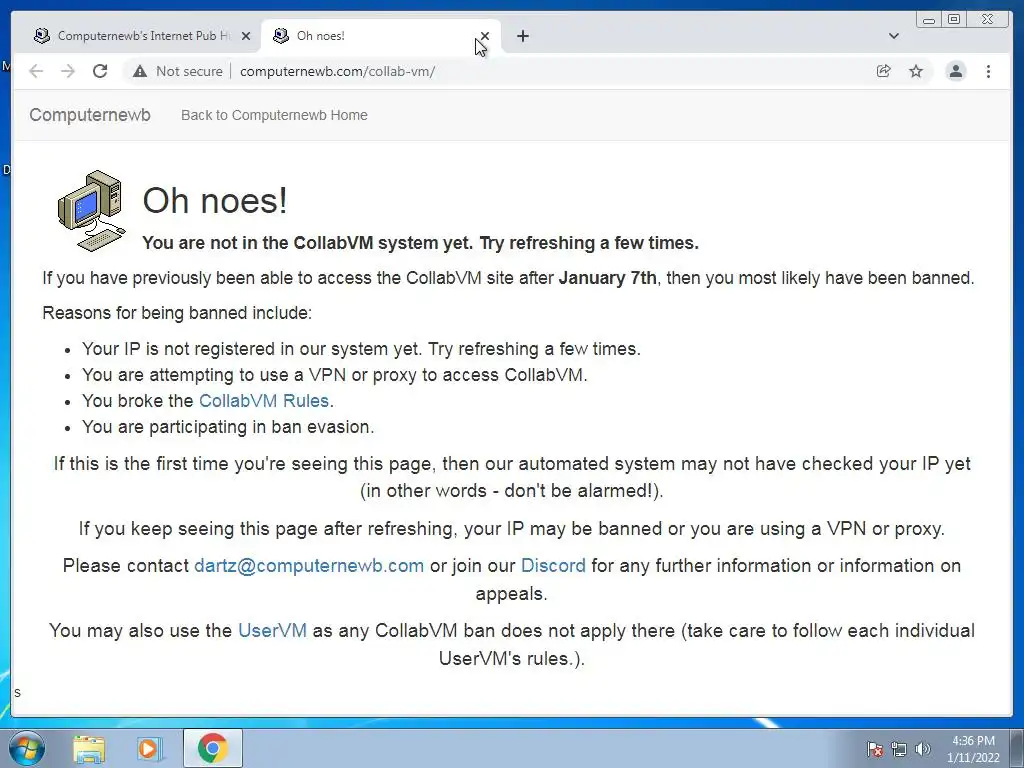Click the Computernewb brand link
Viewport: 1024px width, 768px height.
(x=90, y=115)
